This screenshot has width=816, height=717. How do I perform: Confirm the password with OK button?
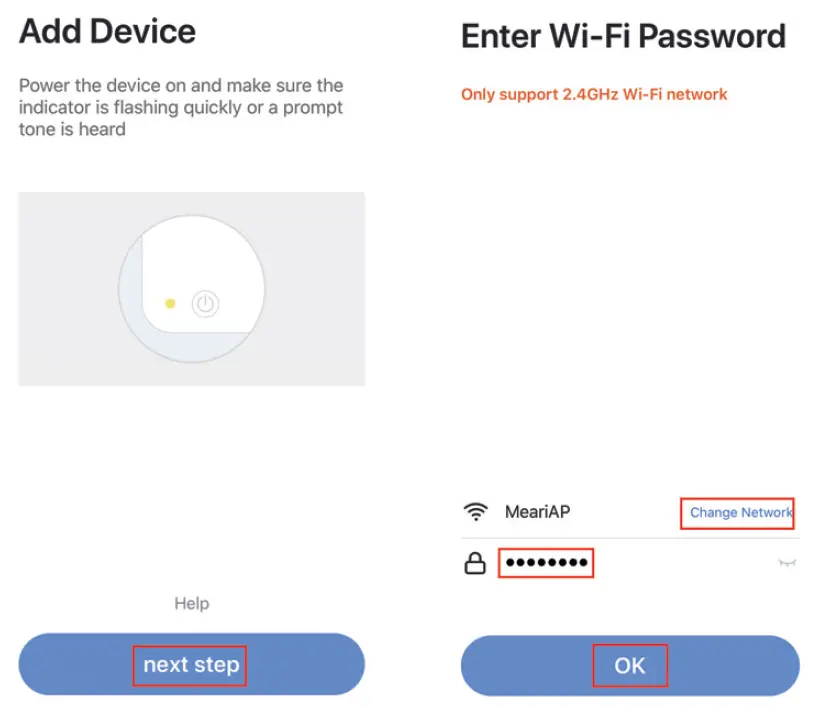[x=630, y=665]
